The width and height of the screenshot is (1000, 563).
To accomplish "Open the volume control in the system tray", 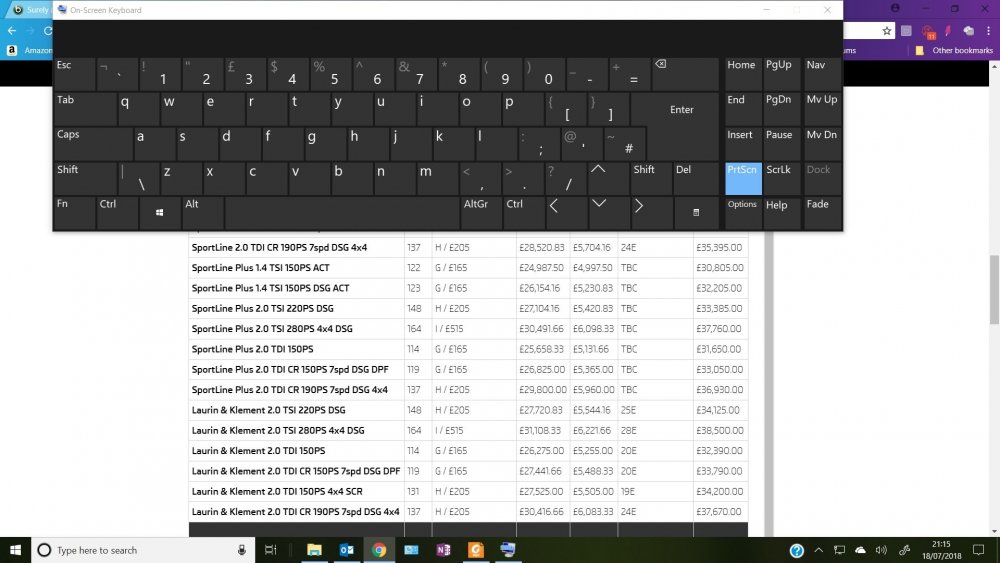I will (881, 550).
